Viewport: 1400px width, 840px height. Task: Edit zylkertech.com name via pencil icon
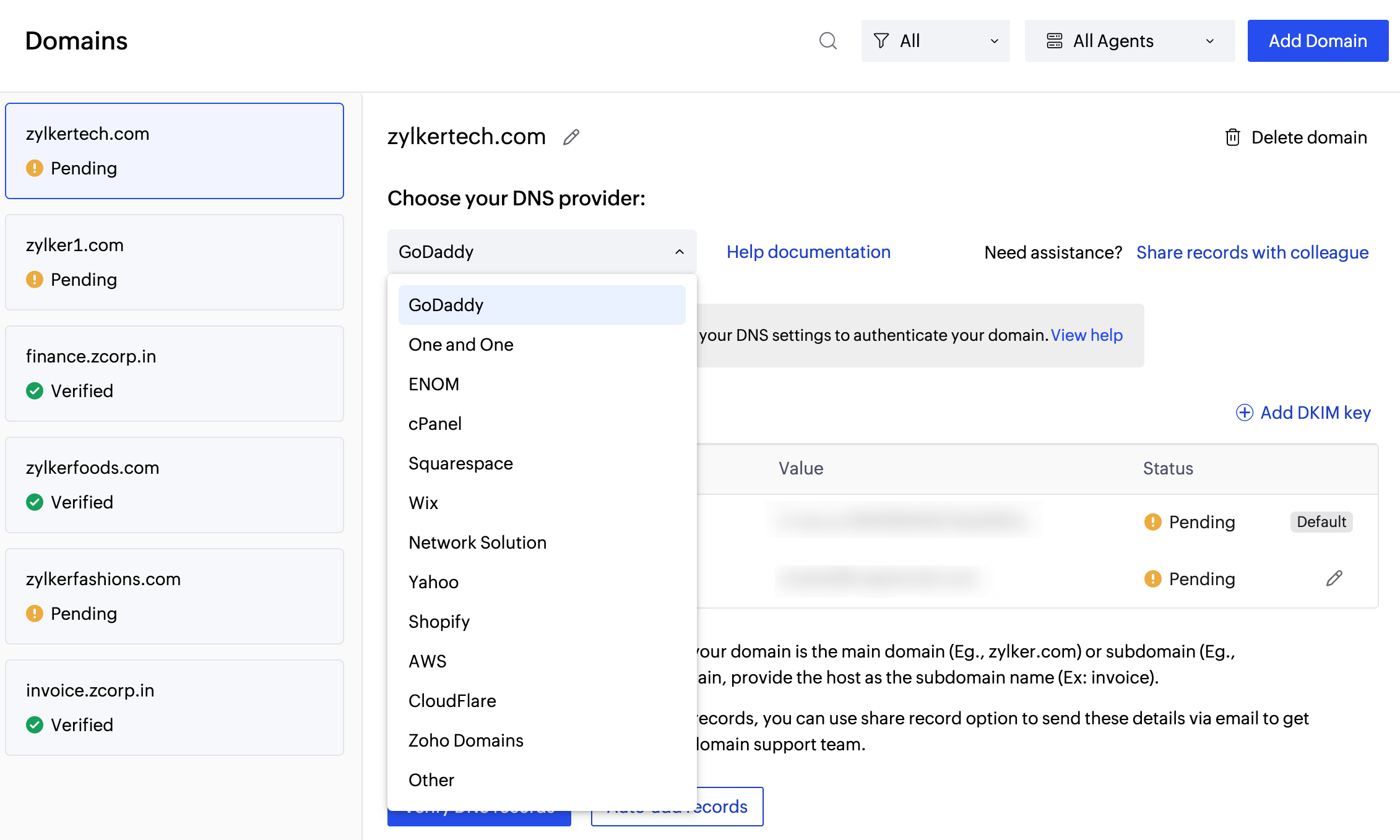(571, 137)
